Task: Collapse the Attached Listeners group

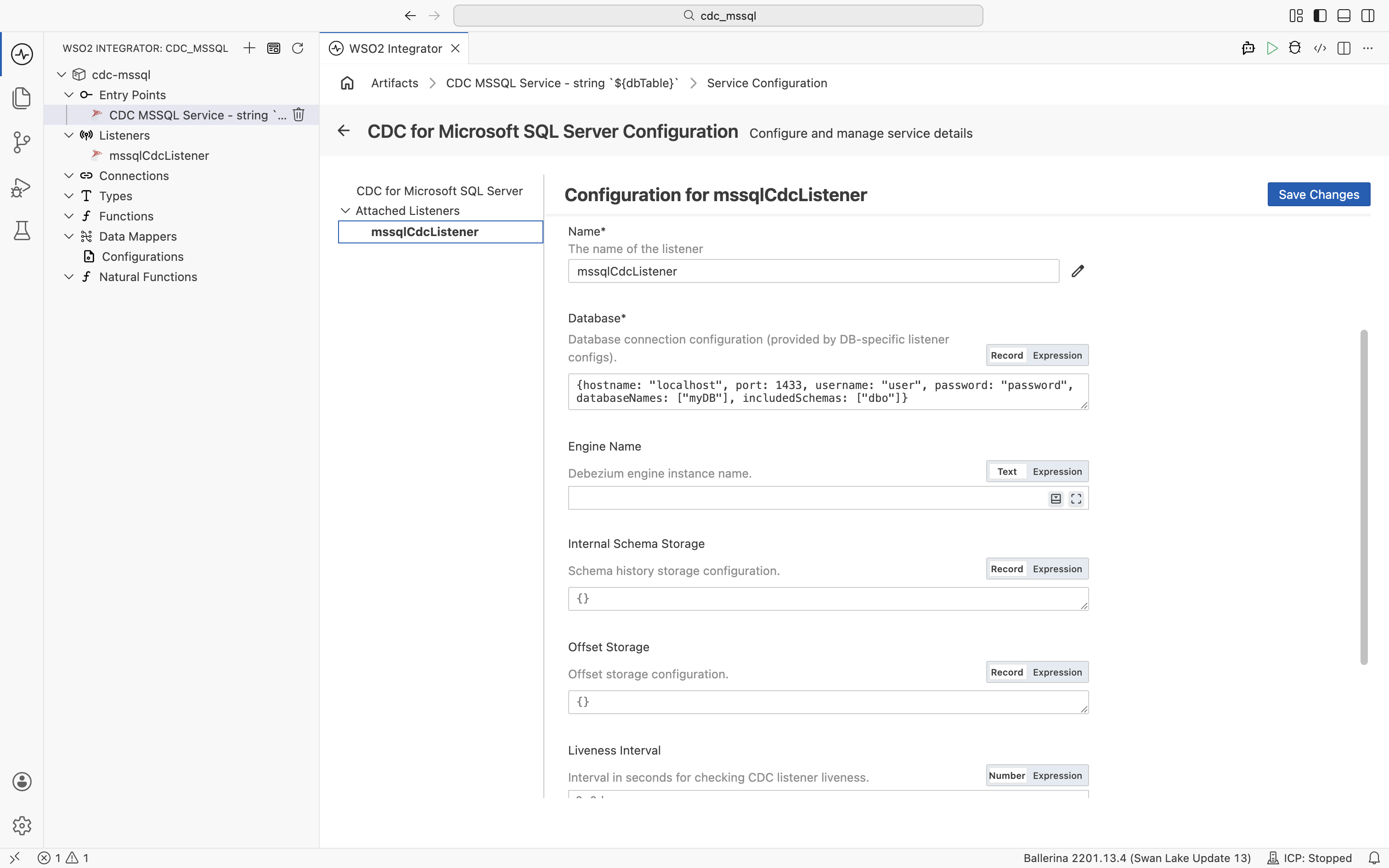Action: [x=345, y=211]
